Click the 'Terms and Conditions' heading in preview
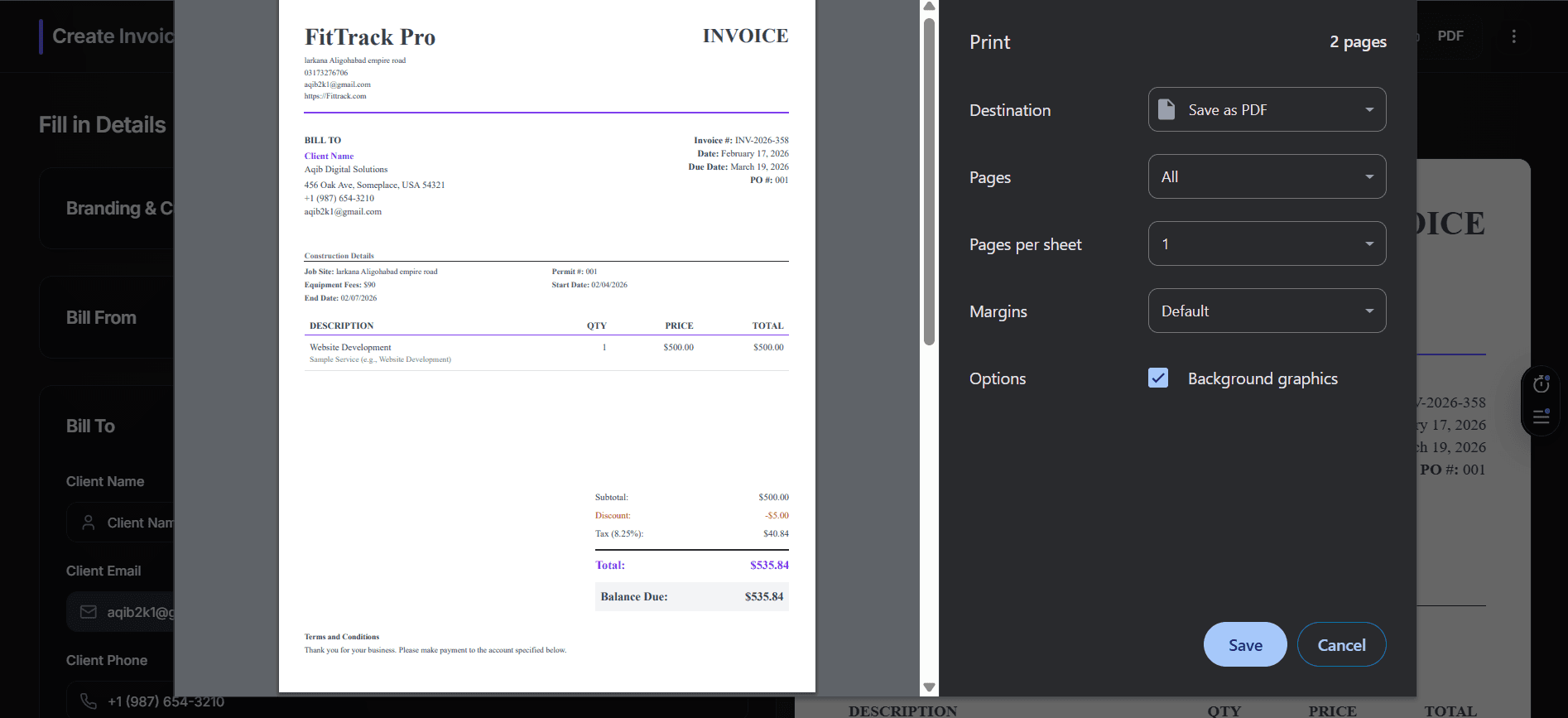This screenshot has height=718, width=1568. (342, 637)
